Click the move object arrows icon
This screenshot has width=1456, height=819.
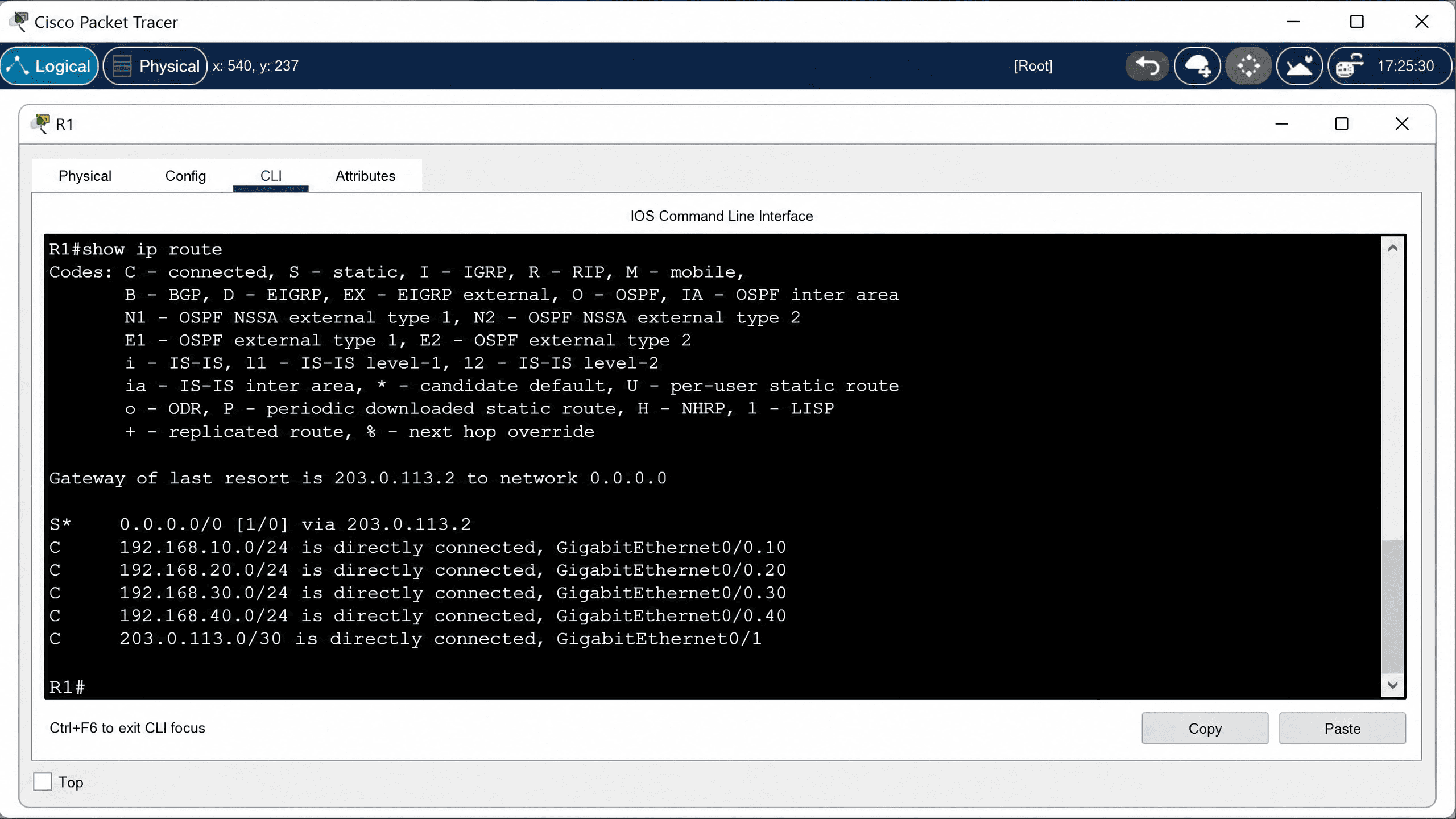pyautogui.click(x=1248, y=66)
